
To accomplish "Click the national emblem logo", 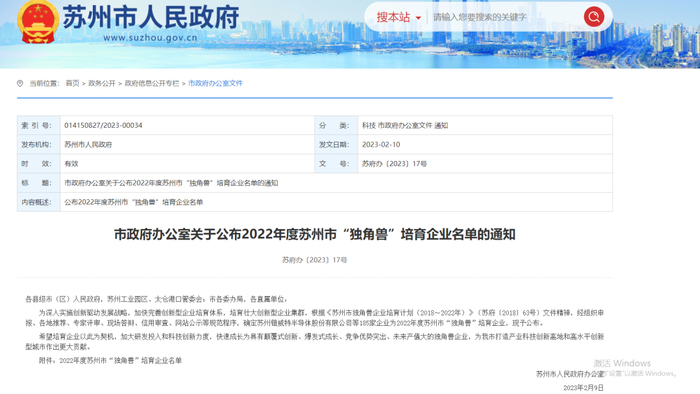I will click(x=38, y=21).
